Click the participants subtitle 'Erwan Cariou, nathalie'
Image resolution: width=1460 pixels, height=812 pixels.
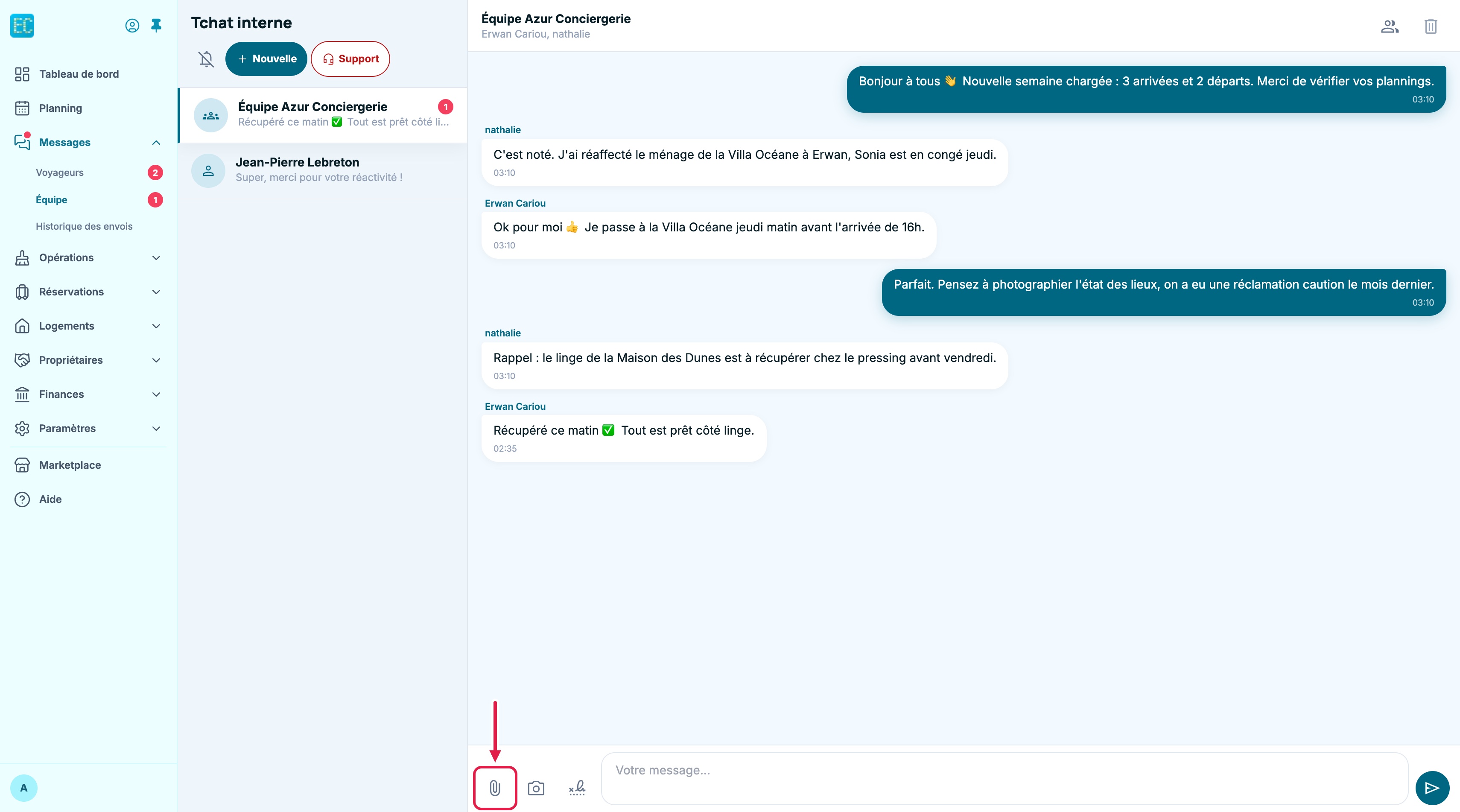[x=536, y=34]
